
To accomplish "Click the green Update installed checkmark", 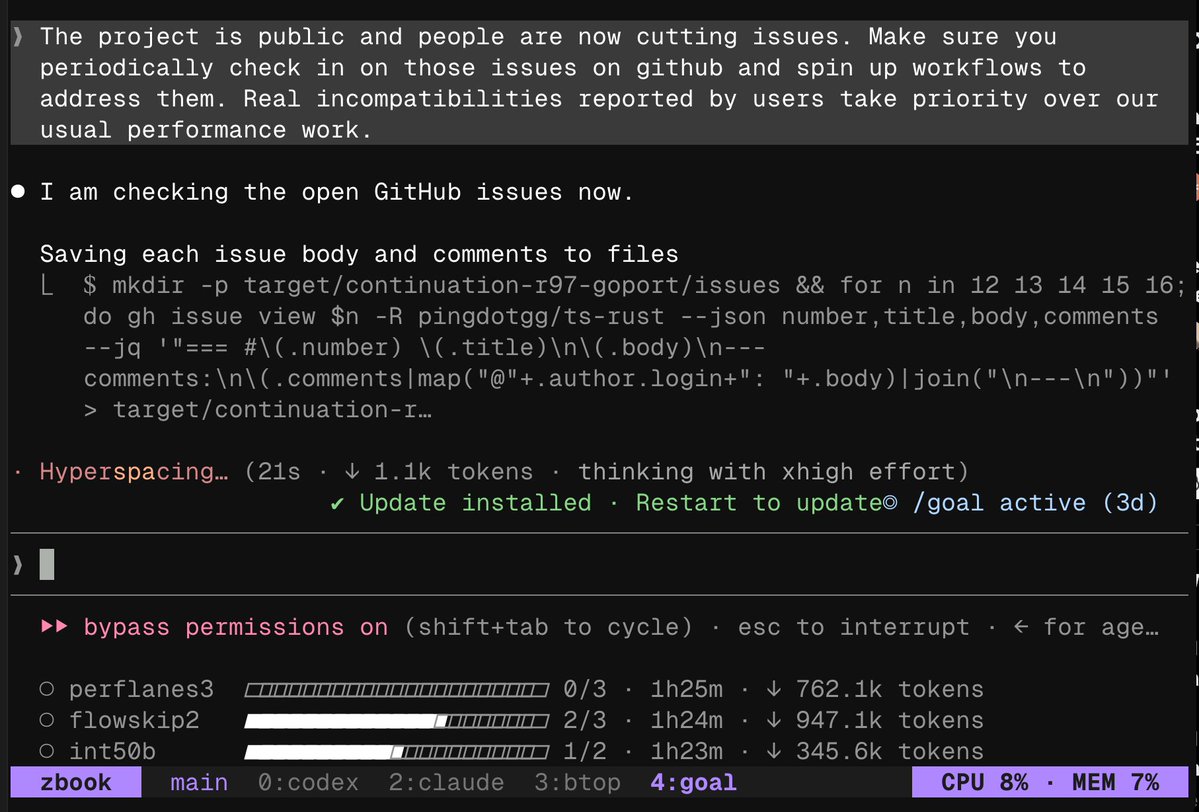I will pyautogui.click(x=337, y=503).
